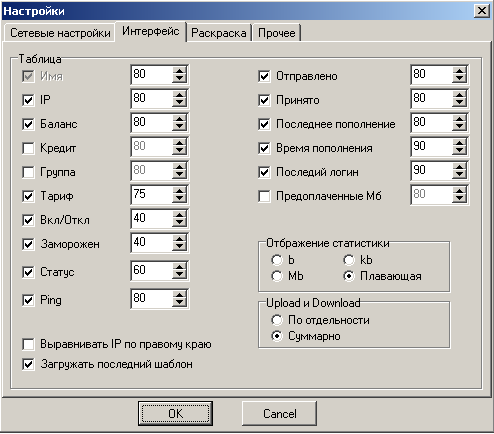Toggle the Тариф checkbox

tap(28, 196)
